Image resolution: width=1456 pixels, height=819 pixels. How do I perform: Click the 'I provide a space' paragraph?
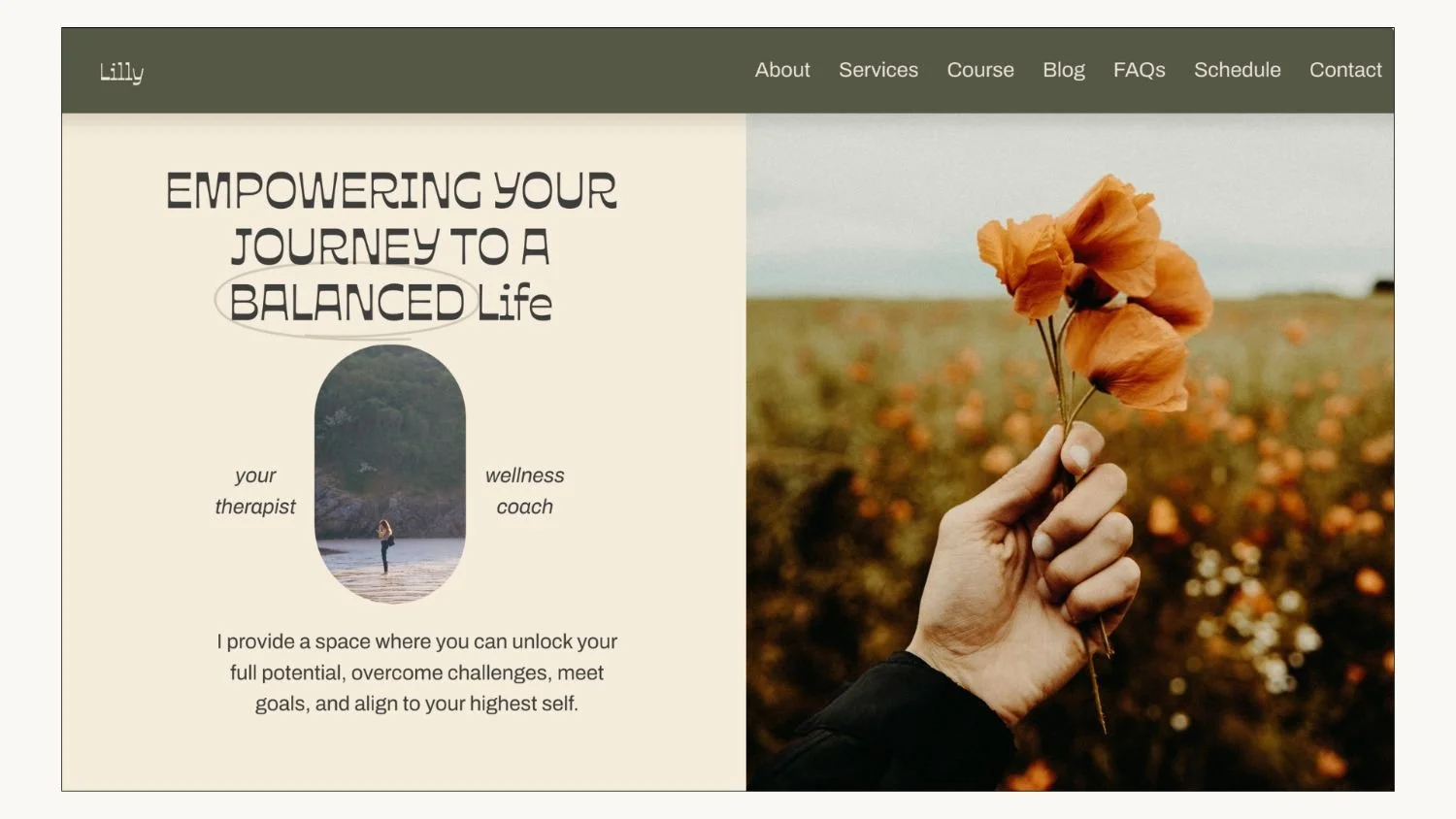pos(416,672)
